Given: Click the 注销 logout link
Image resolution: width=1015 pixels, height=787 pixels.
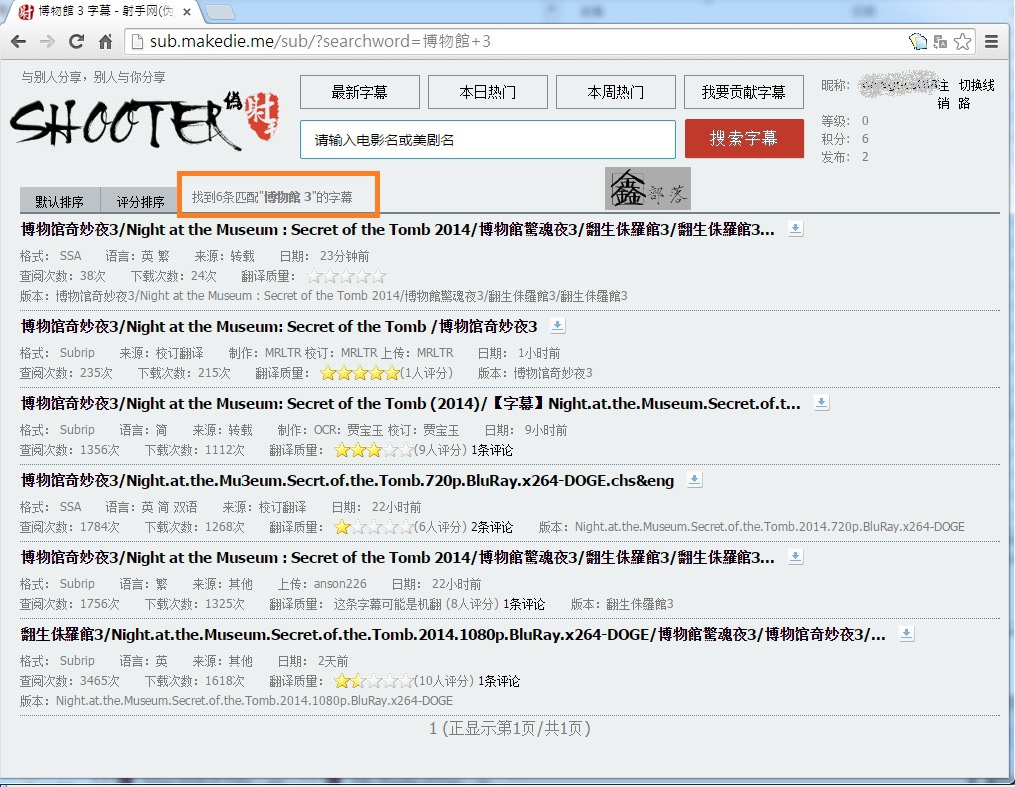Looking at the screenshot, I should (x=944, y=94).
